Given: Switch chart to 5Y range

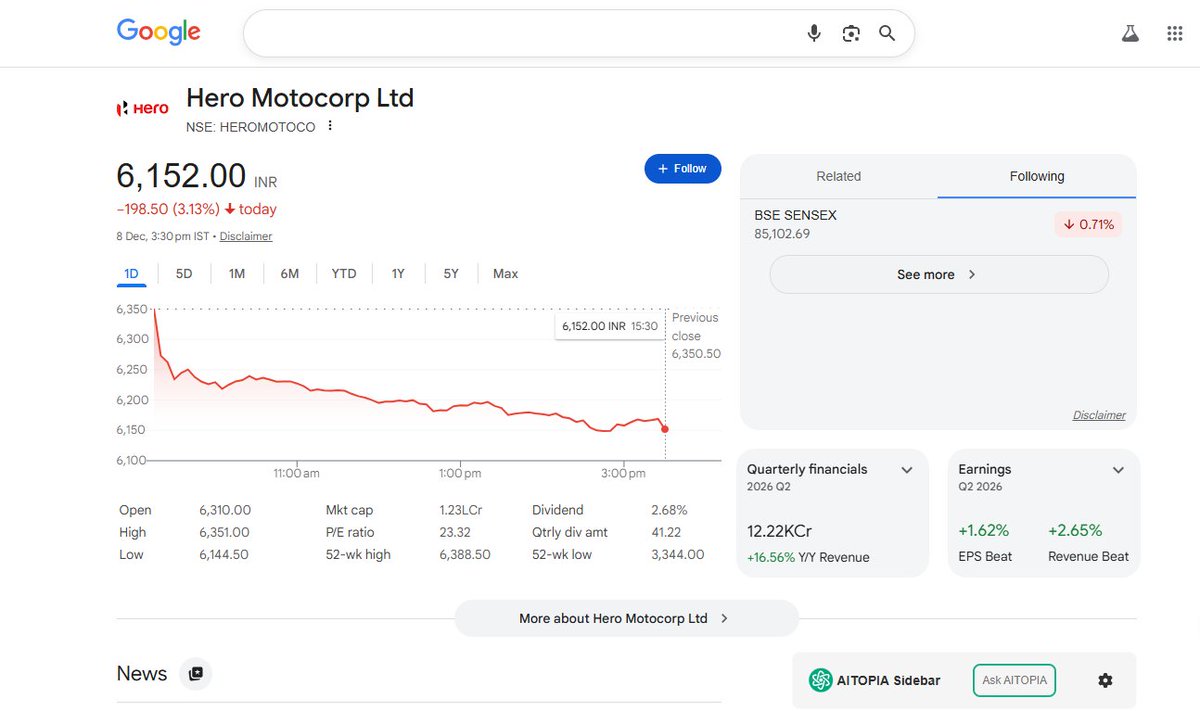Looking at the screenshot, I should pyautogui.click(x=451, y=274).
